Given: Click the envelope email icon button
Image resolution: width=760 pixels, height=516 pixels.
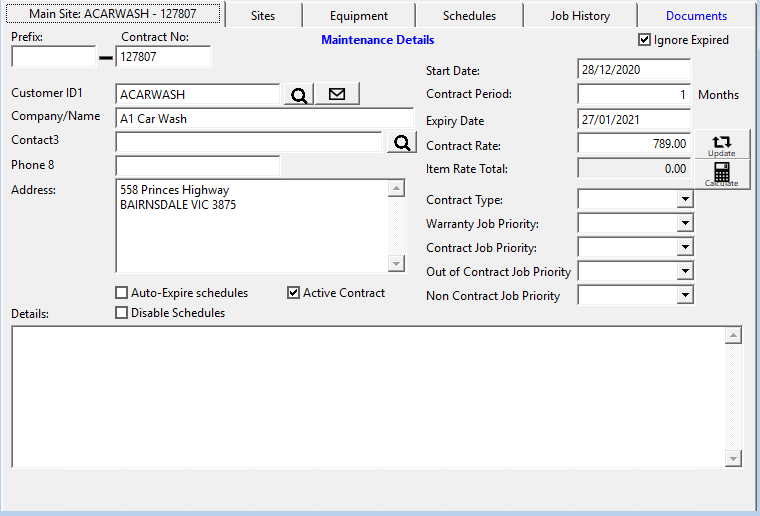Looking at the screenshot, I should coord(337,95).
